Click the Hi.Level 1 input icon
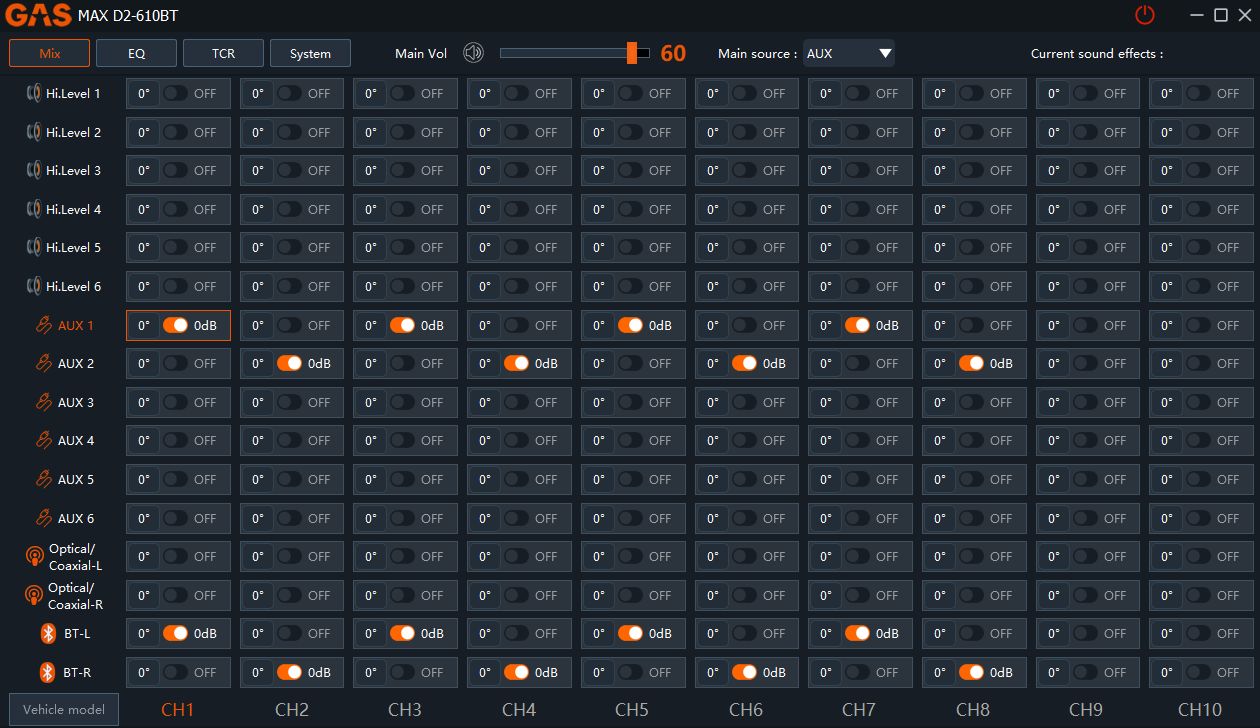 (34, 94)
